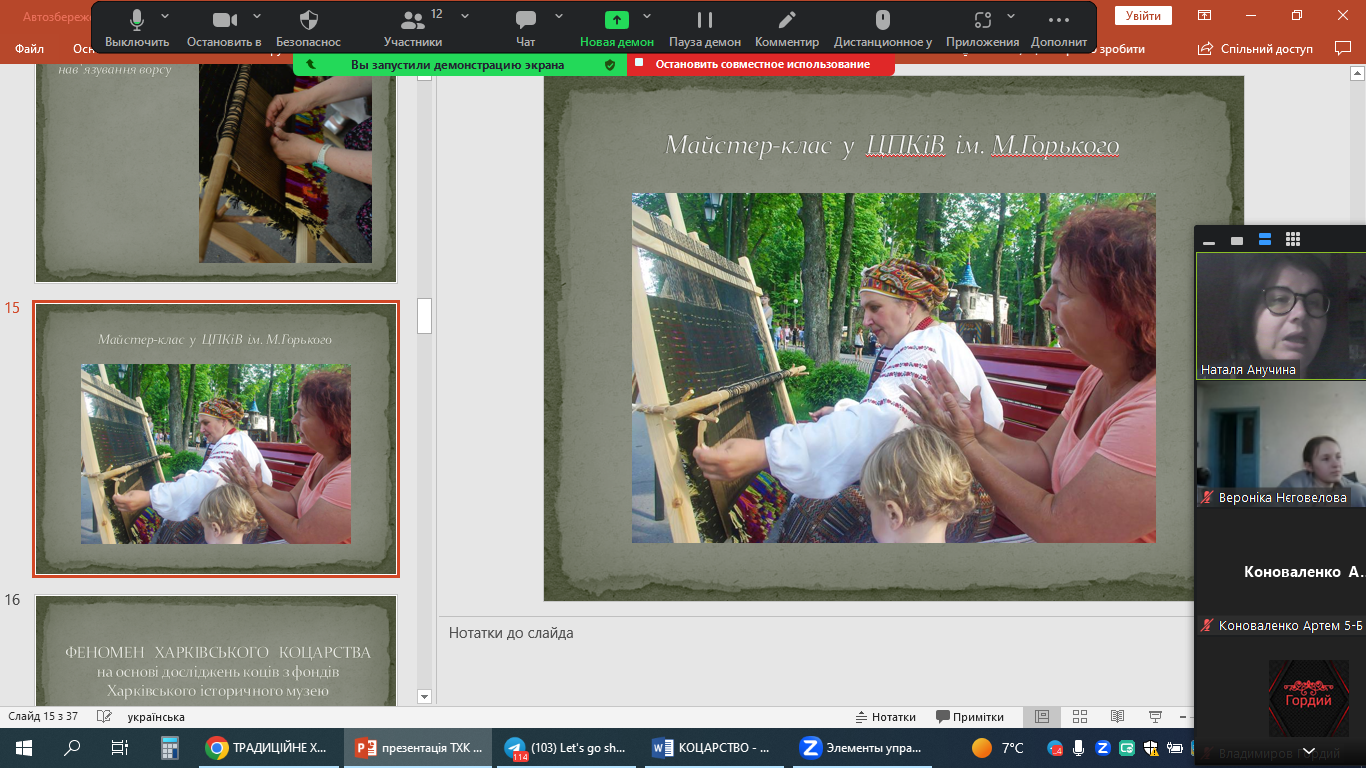This screenshot has width=1366, height=768.
Task: Open PowerPoint comments pane icon
Action: (1343, 48)
